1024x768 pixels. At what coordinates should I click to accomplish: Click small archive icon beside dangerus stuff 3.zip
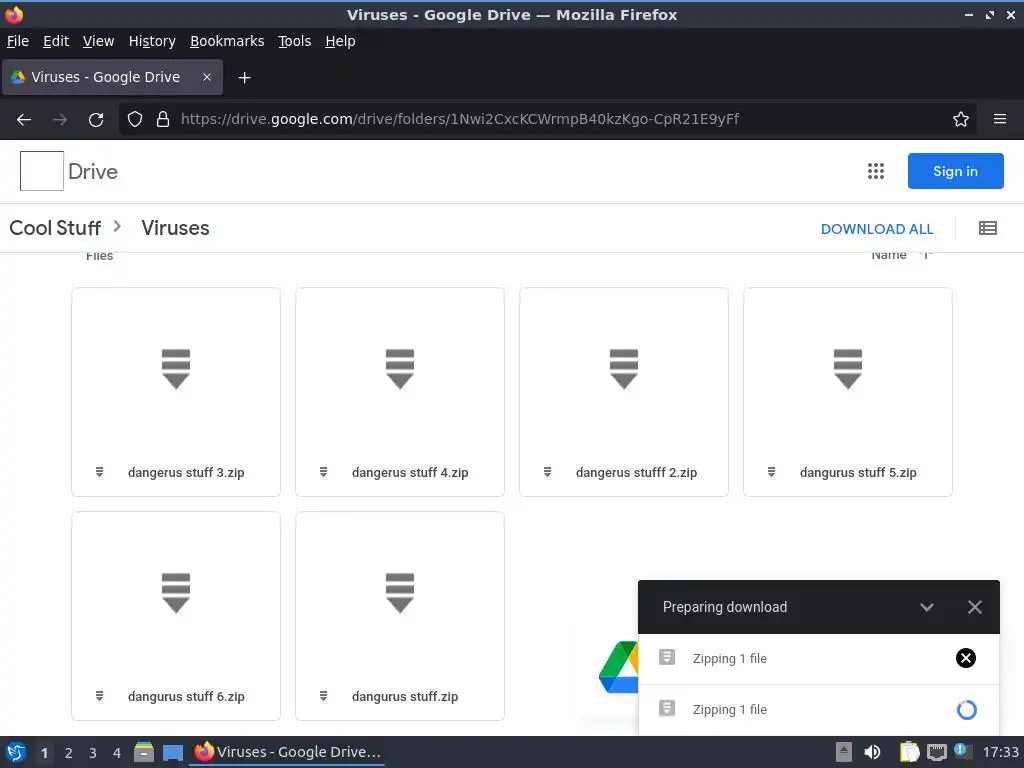[99, 472]
